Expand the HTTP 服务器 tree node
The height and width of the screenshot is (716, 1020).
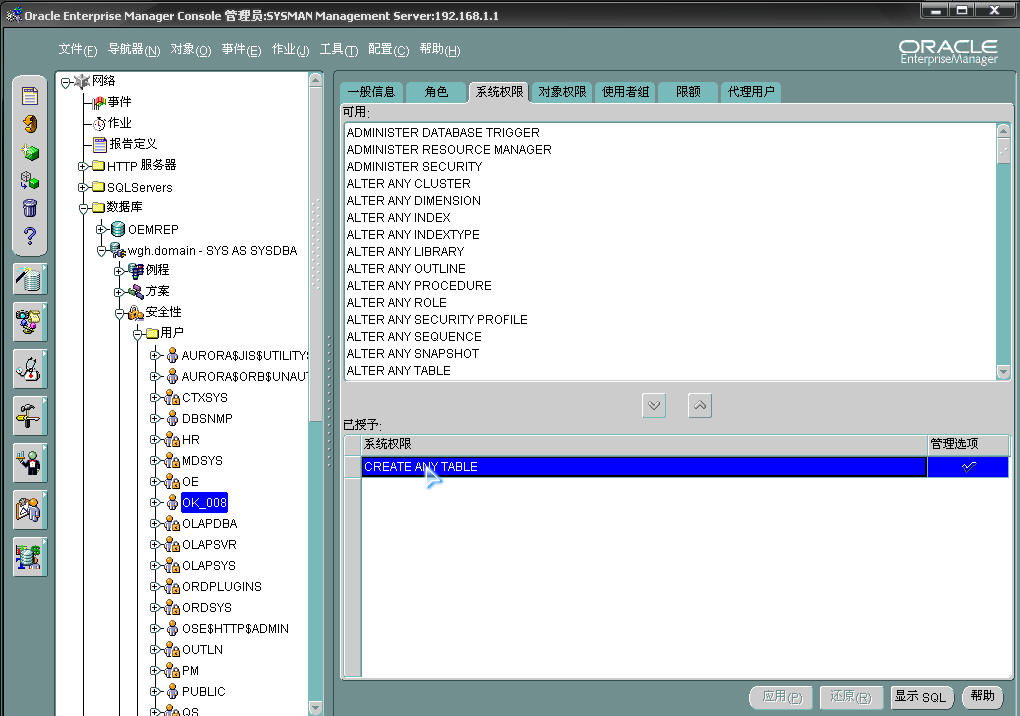click(83, 166)
